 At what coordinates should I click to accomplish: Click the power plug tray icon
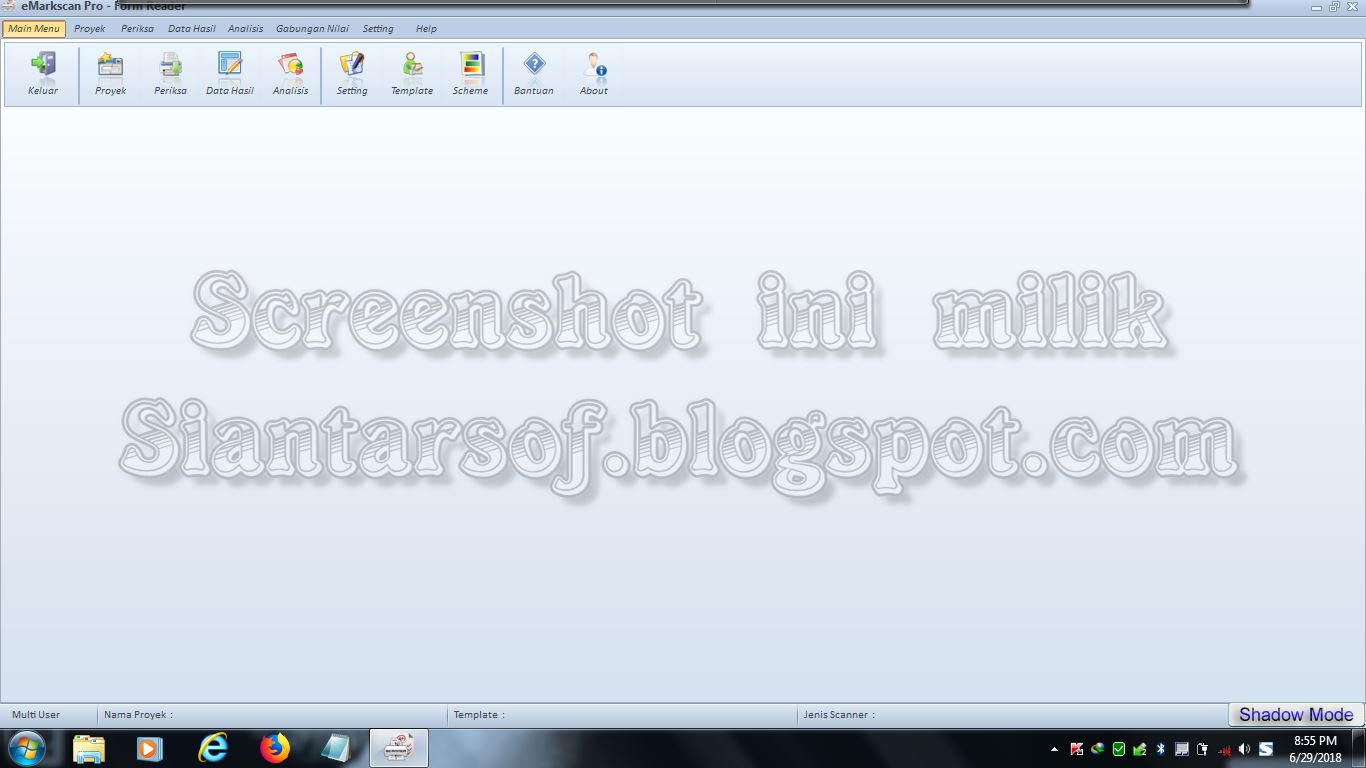click(x=1202, y=749)
